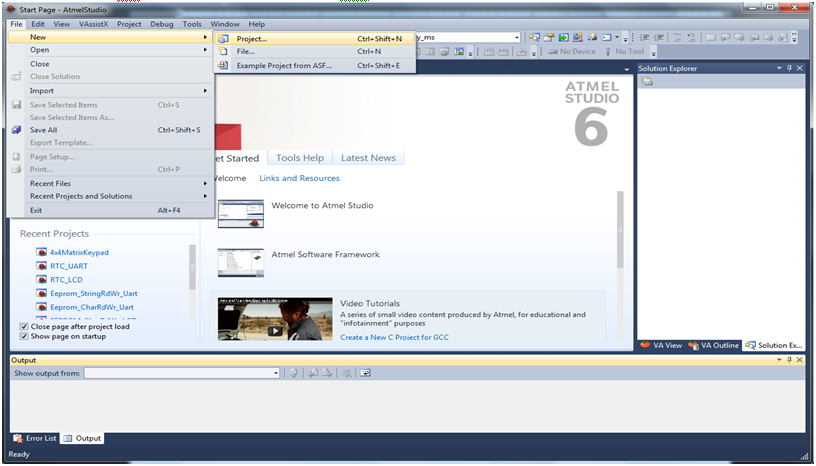Pin the Solution Explorer panel
This screenshot has height=466, width=816.
click(789, 68)
